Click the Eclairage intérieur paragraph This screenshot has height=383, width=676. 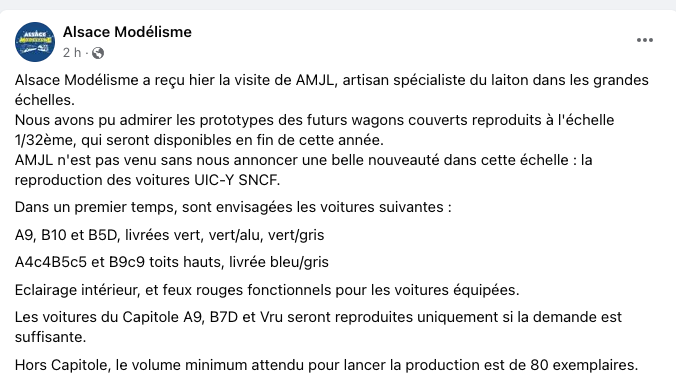coord(267,290)
